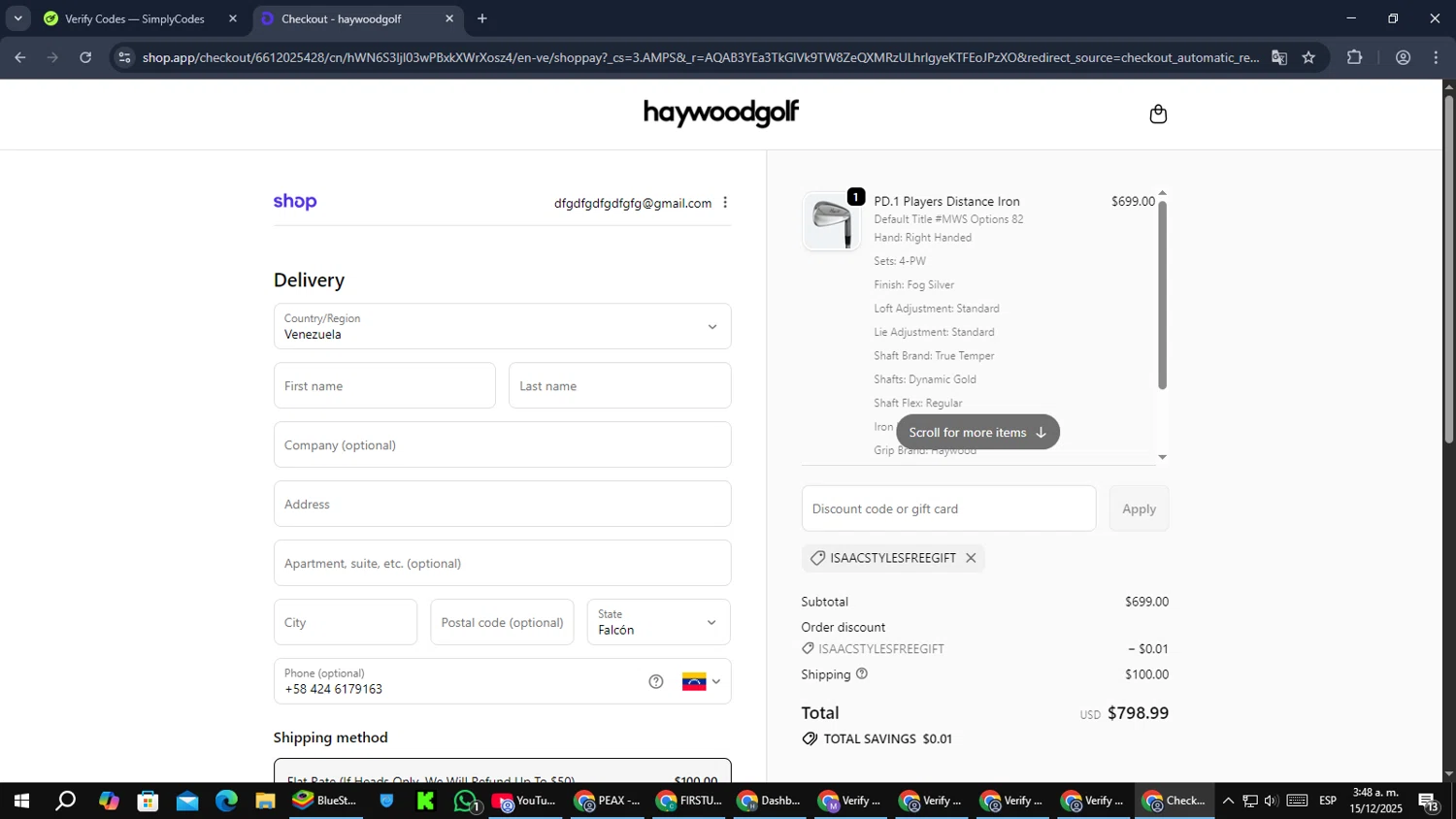
Task: Open Microsoft Edge from taskbar
Action: click(x=226, y=801)
